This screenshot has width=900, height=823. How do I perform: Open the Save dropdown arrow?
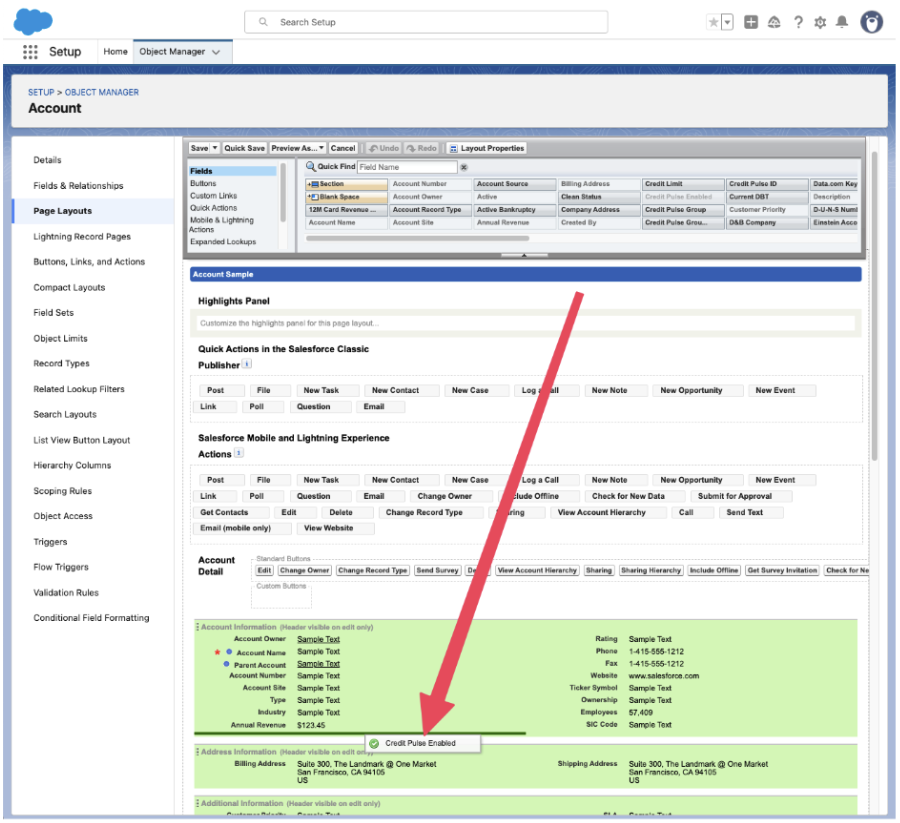pyautogui.click(x=215, y=148)
